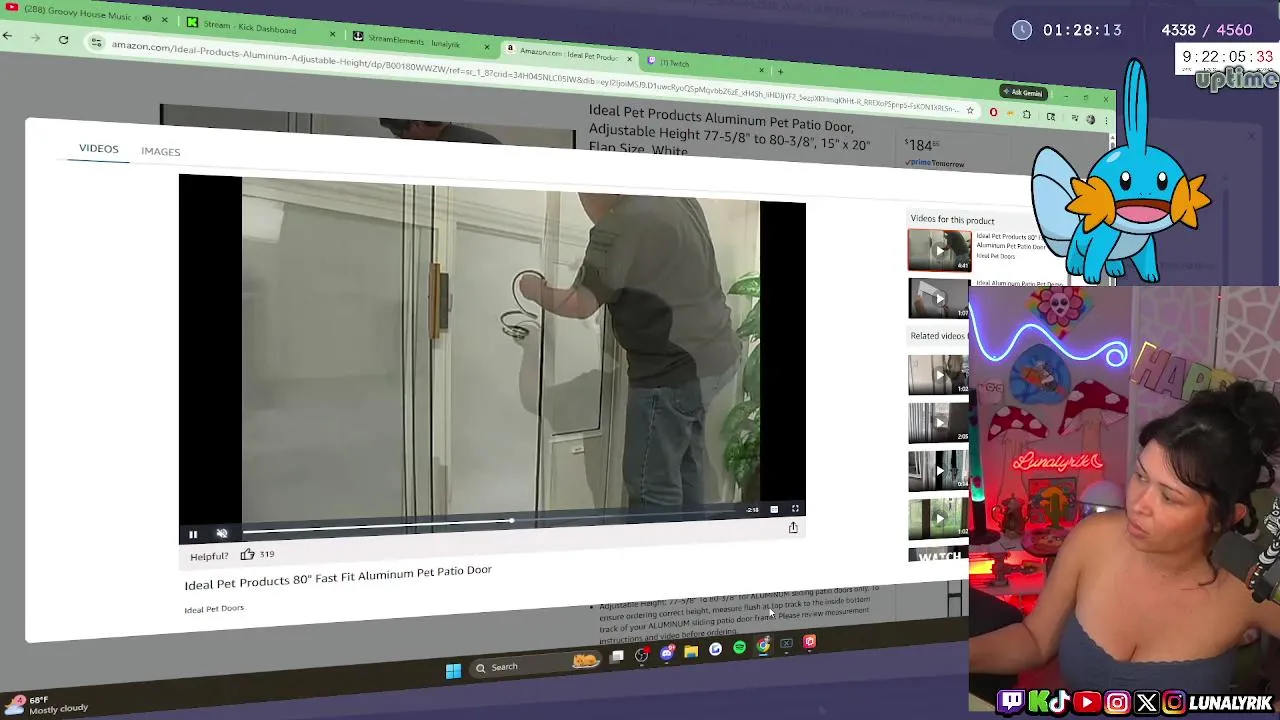Screen dimensions: 1280x720
Task: Switch to the VIDEOS tab
Action: (98, 148)
